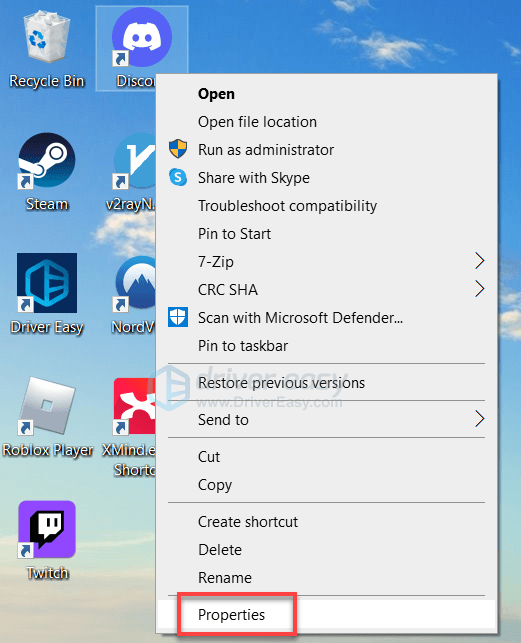Open the 7-Zip menu entry

pyautogui.click(x=327, y=262)
